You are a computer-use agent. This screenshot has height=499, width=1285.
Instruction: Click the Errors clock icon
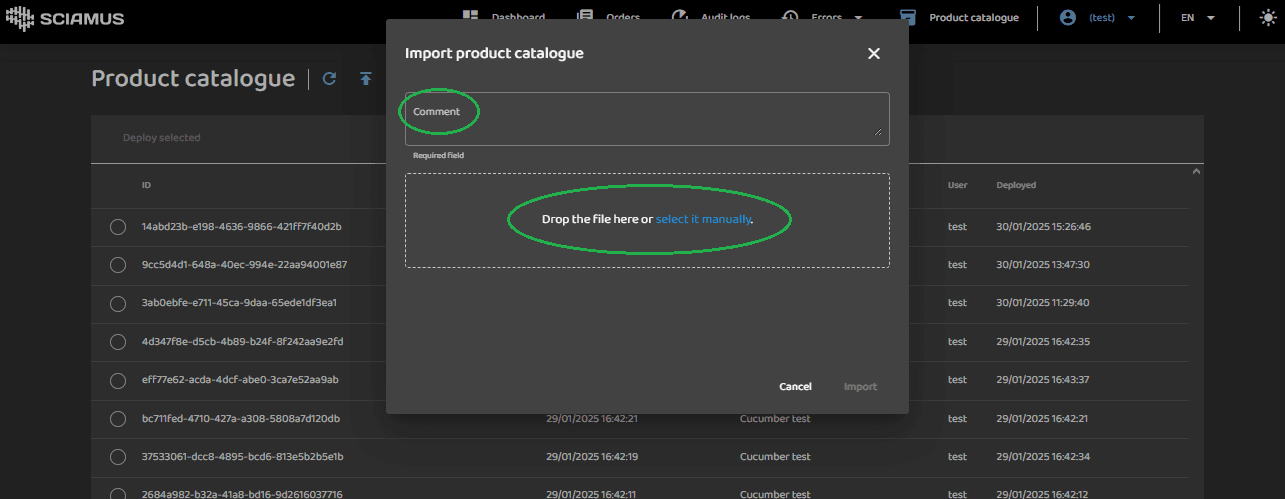coord(790,17)
